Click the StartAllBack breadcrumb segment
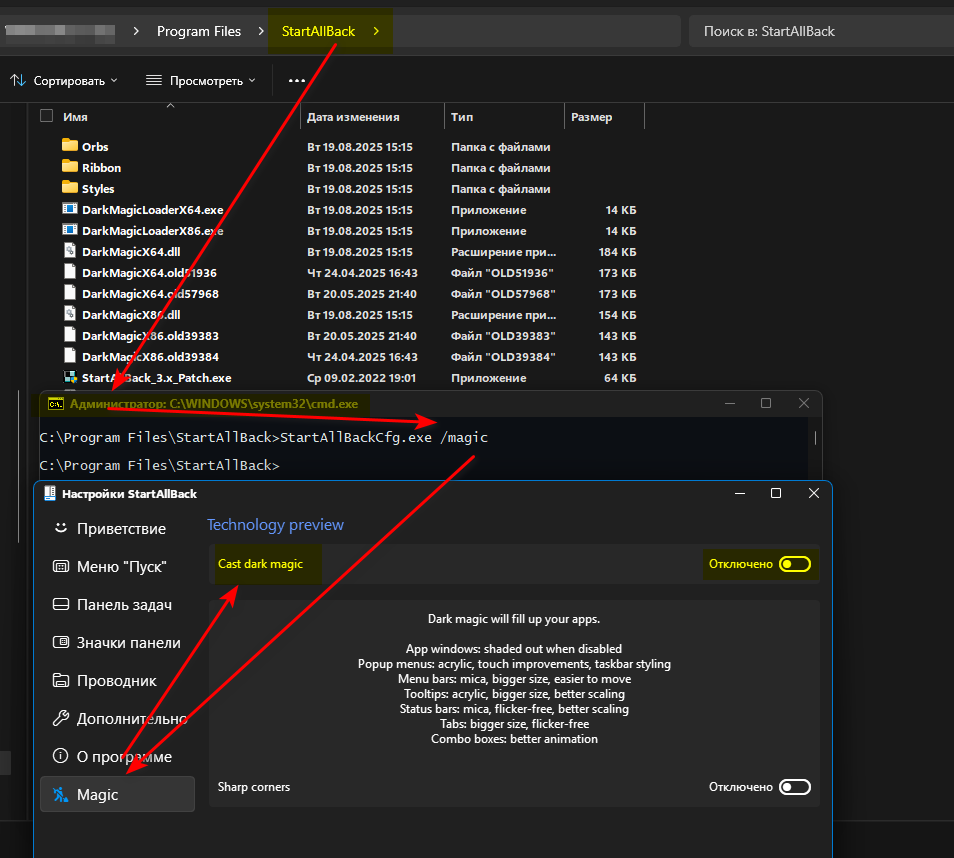954x858 pixels. 318,31
